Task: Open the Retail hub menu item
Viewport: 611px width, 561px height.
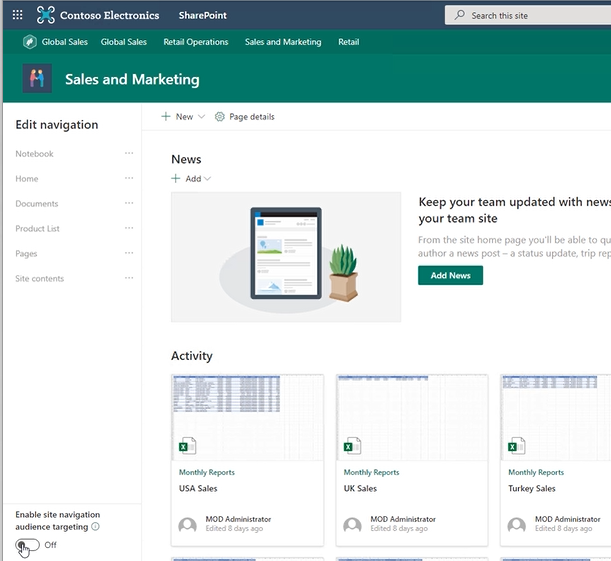Action: 348,42
